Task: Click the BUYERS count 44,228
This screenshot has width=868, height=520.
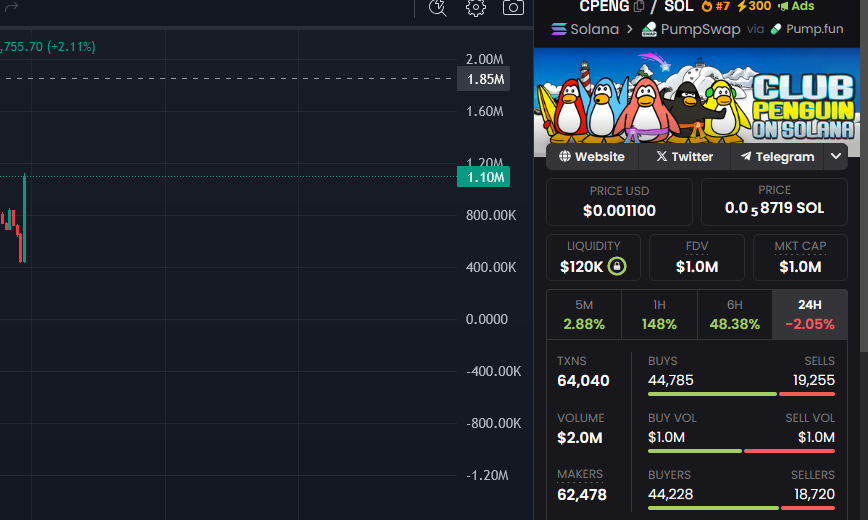Action: coord(670,494)
